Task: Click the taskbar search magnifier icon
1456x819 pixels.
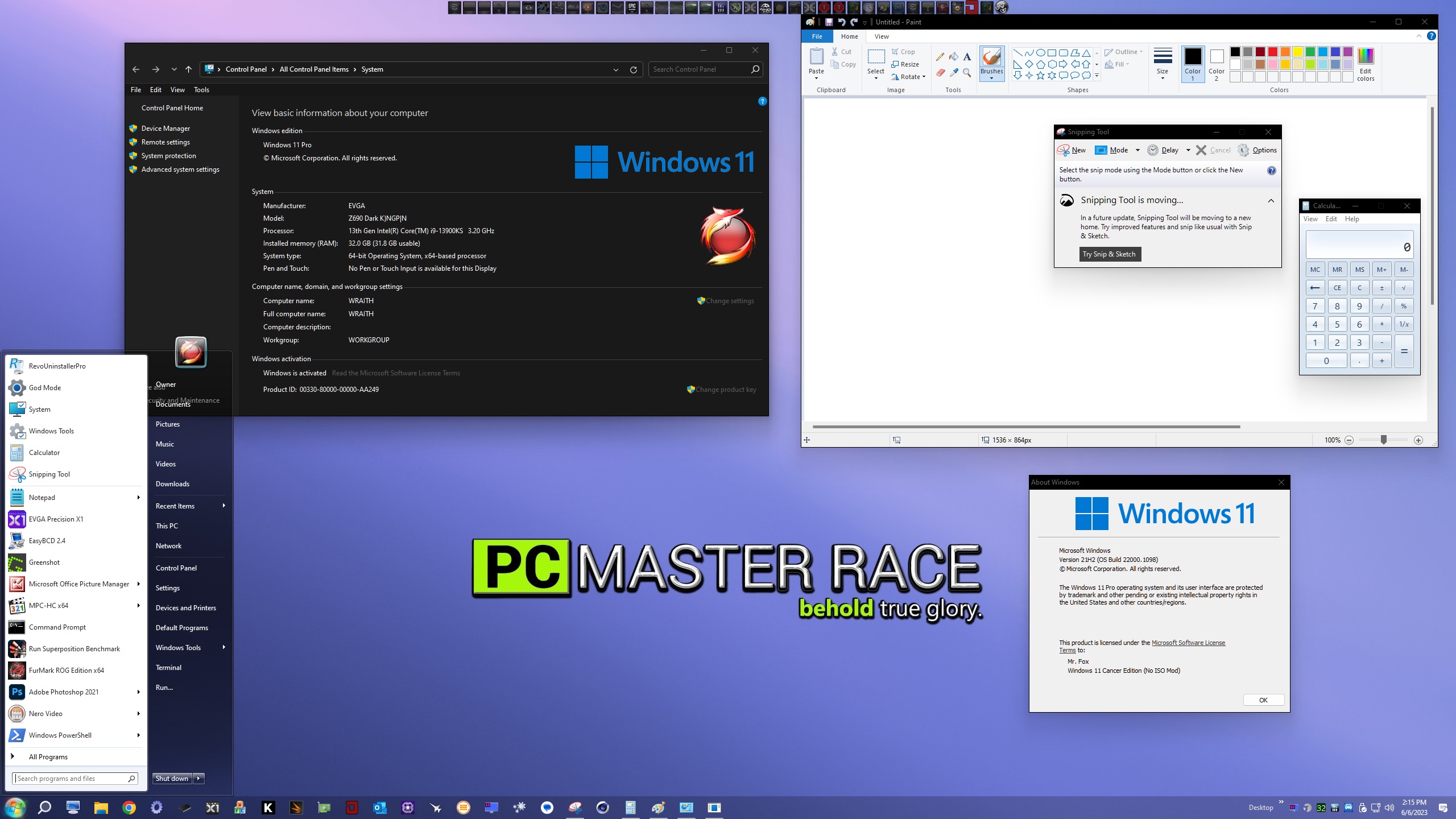Action: (45, 808)
